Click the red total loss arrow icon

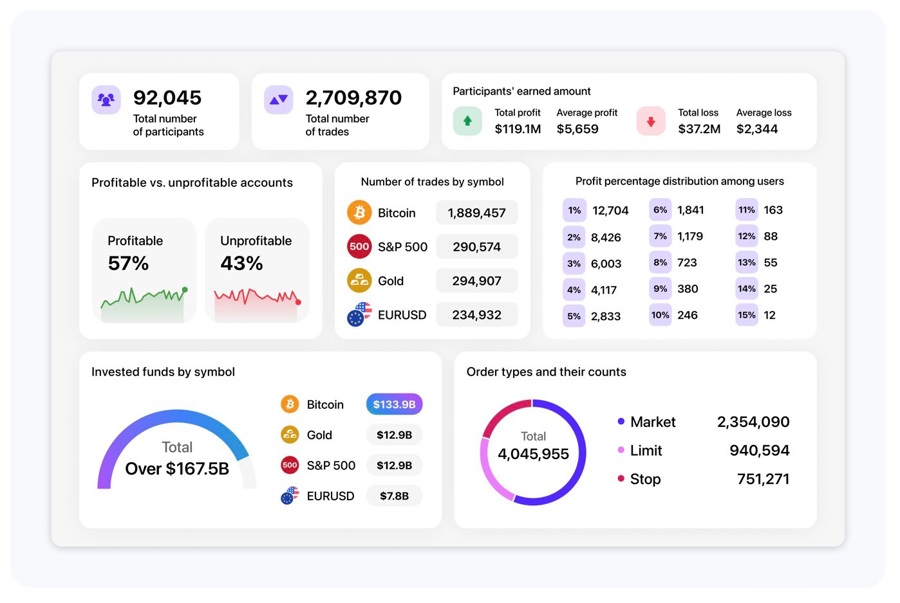(x=651, y=121)
